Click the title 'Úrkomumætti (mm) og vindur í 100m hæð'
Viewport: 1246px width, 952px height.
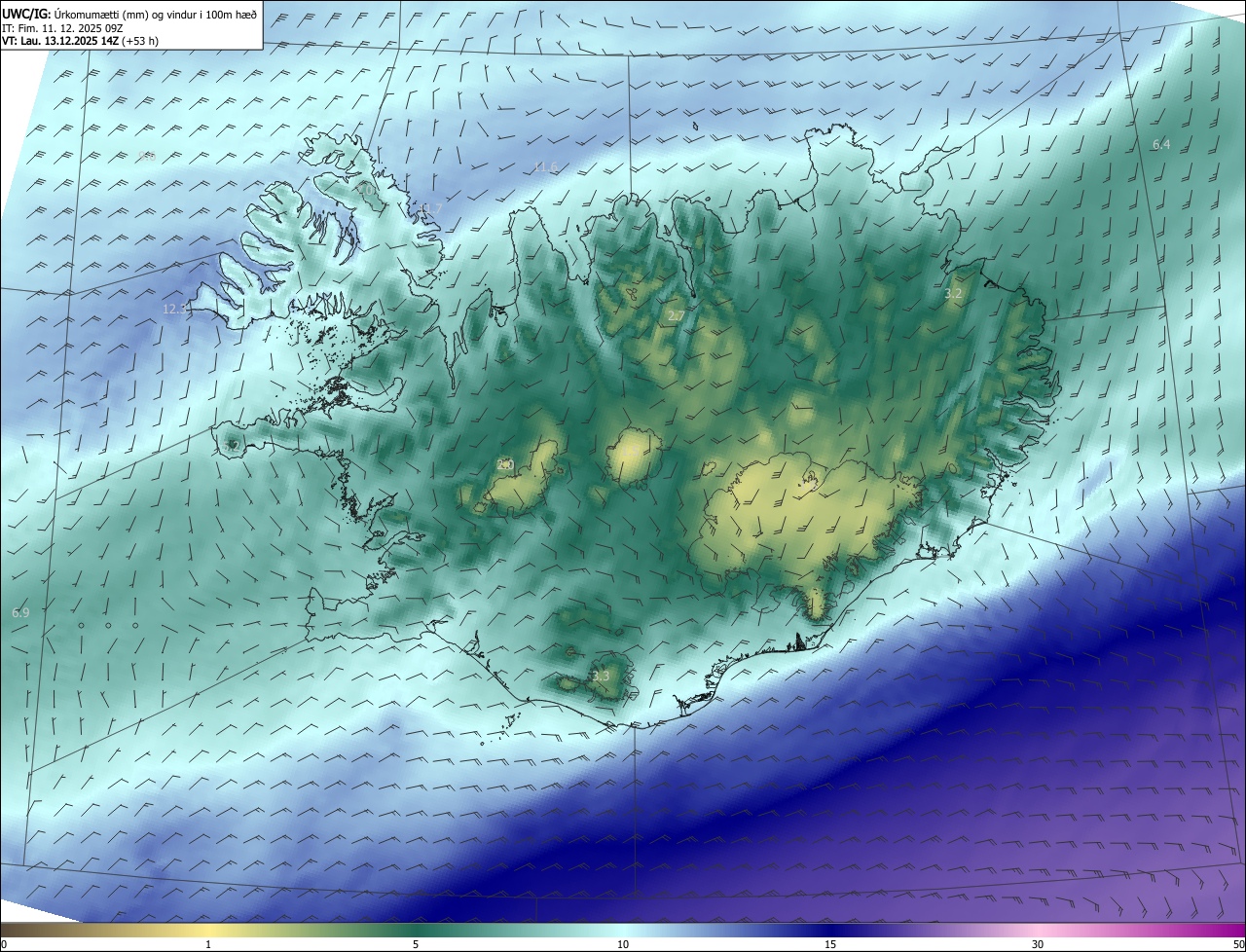pyautogui.click(x=155, y=14)
